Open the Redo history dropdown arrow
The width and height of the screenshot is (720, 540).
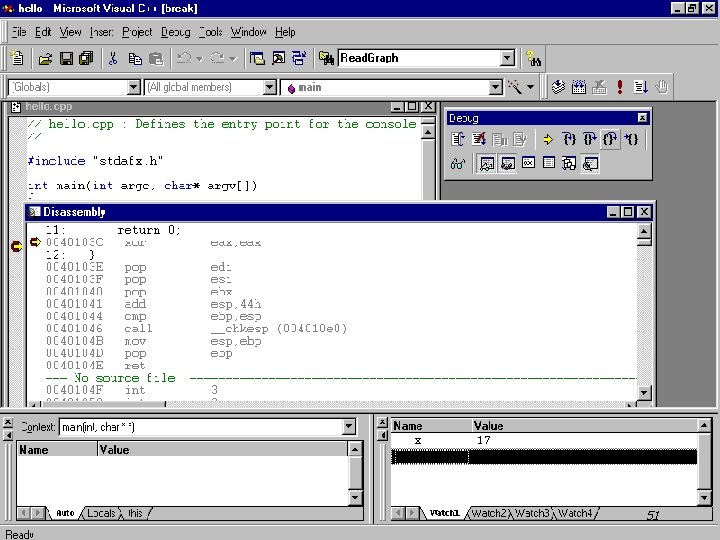tap(232, 59)
